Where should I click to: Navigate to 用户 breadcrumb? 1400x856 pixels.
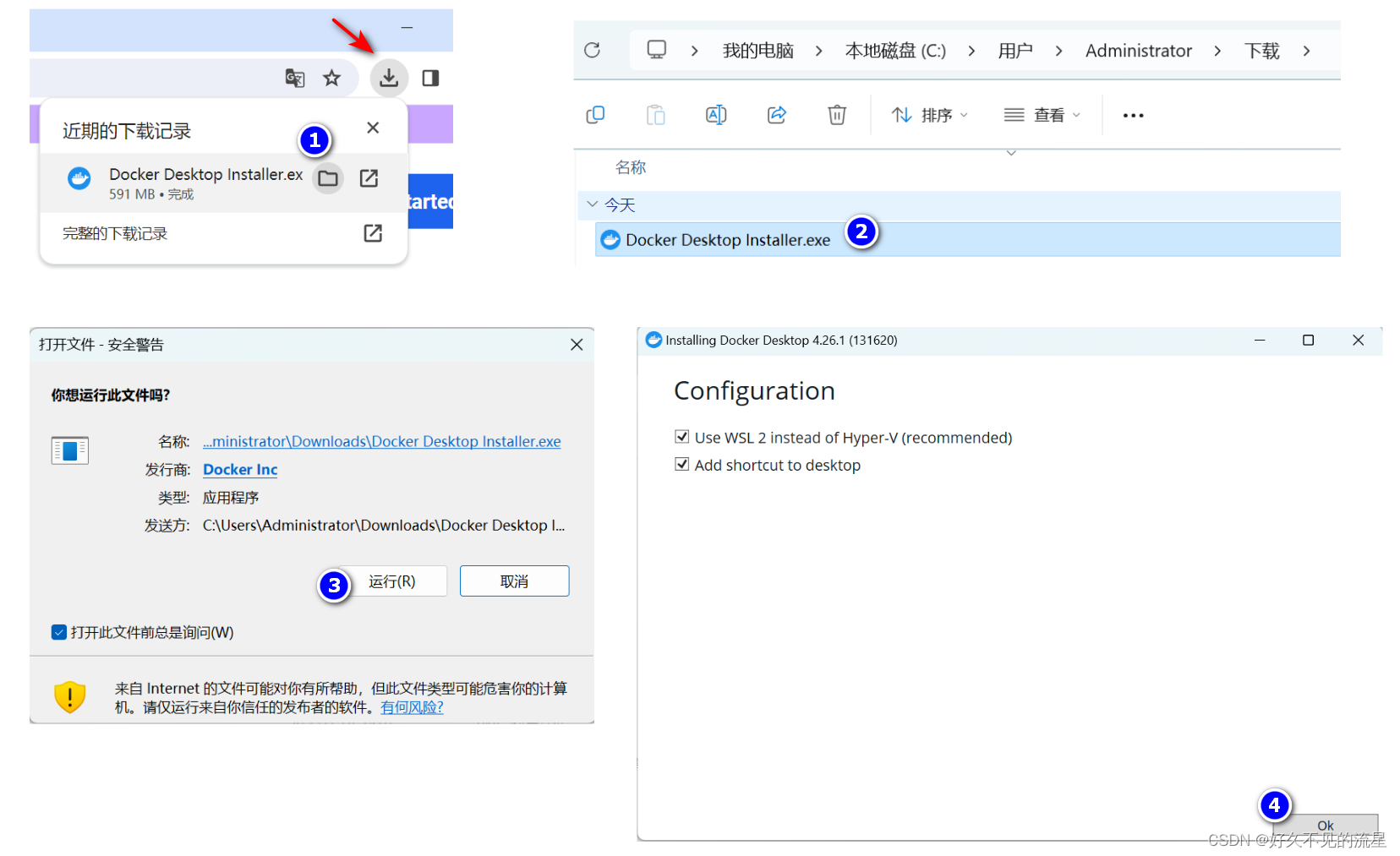point(1015,51)
